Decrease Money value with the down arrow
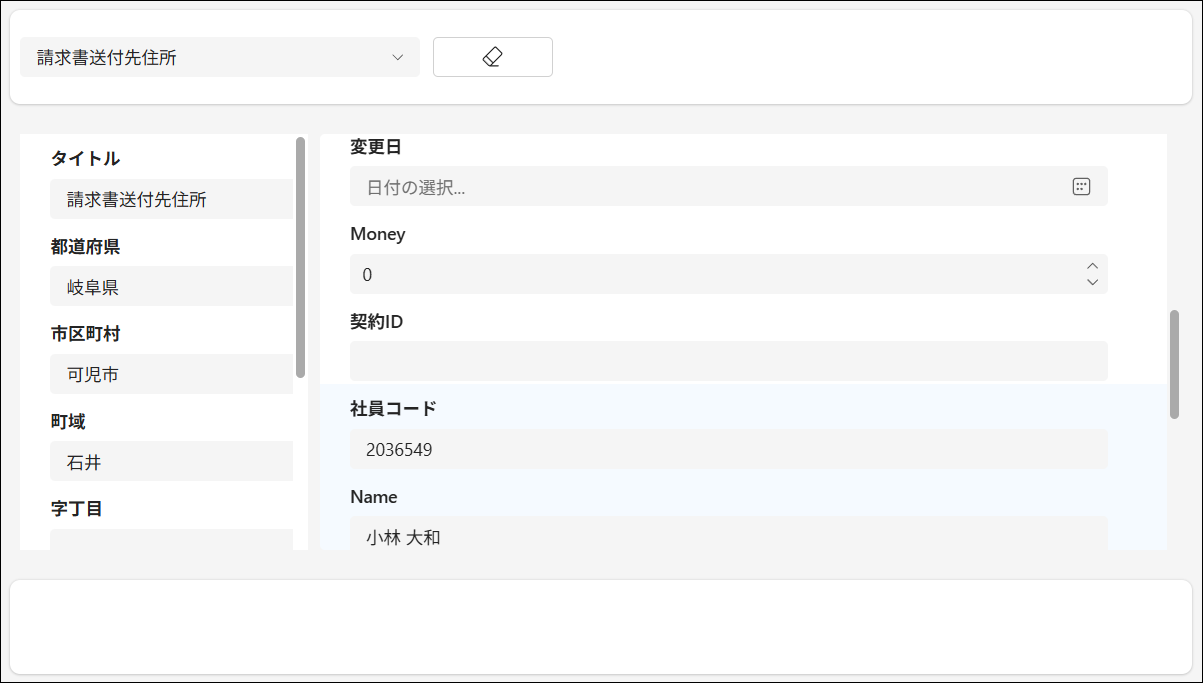This screenshot has height=683, width=1203. tap(1092, 282)
